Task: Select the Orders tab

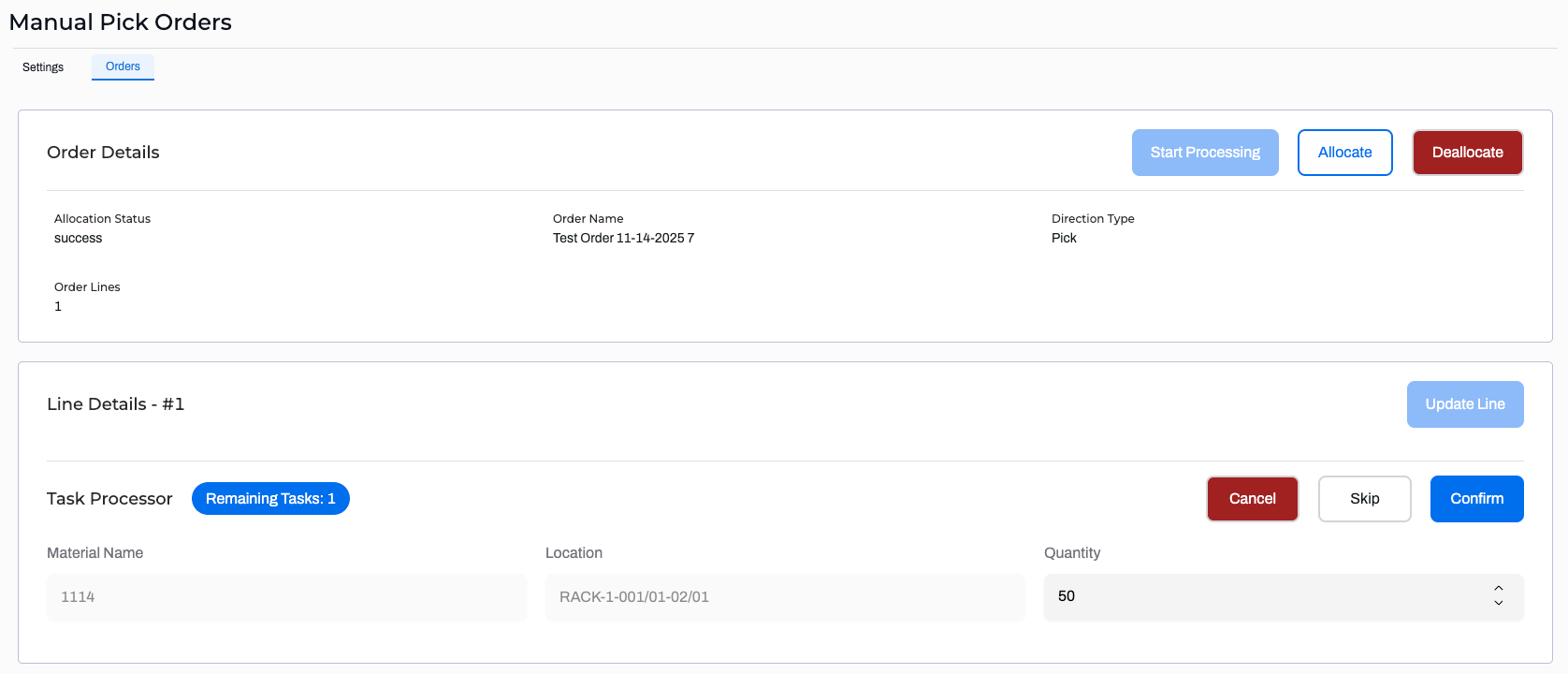Action: 123,66
